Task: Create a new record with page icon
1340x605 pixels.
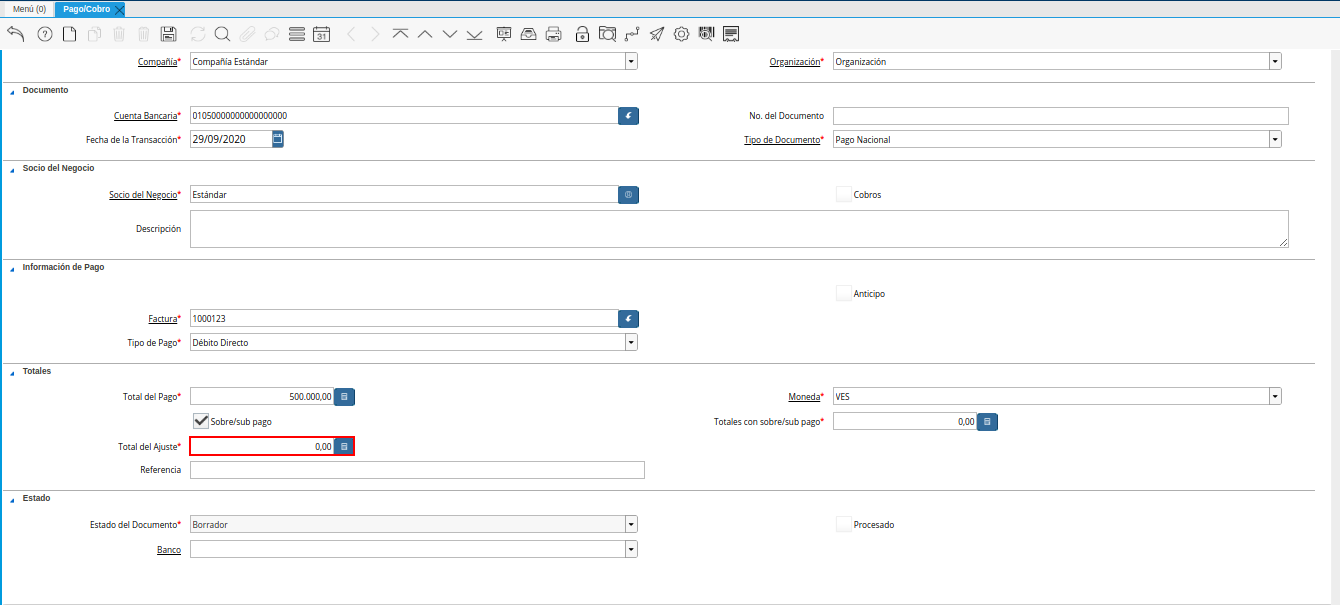Action: click(69, 34)
